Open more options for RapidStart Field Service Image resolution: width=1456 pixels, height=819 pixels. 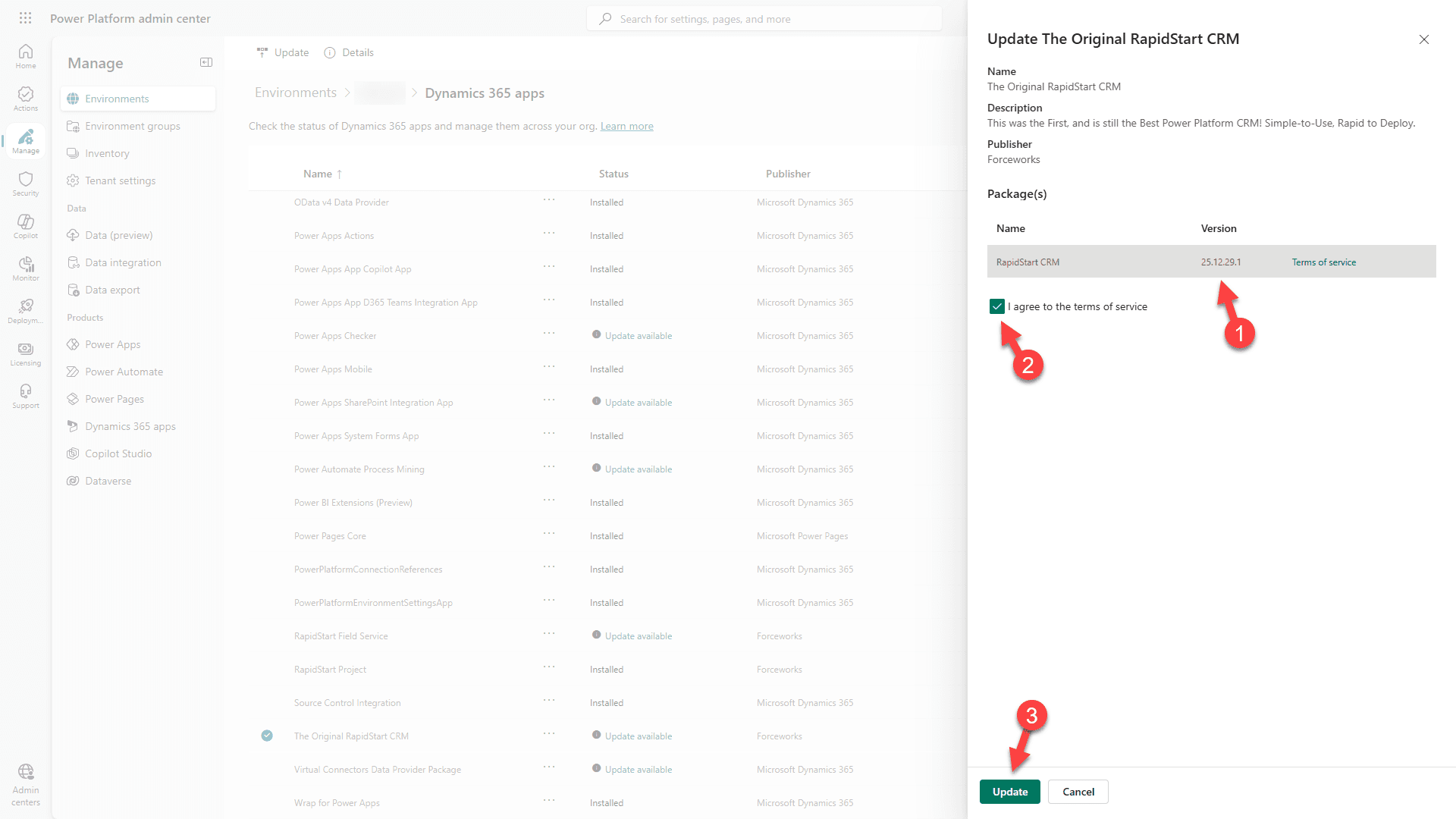point(549,634)
